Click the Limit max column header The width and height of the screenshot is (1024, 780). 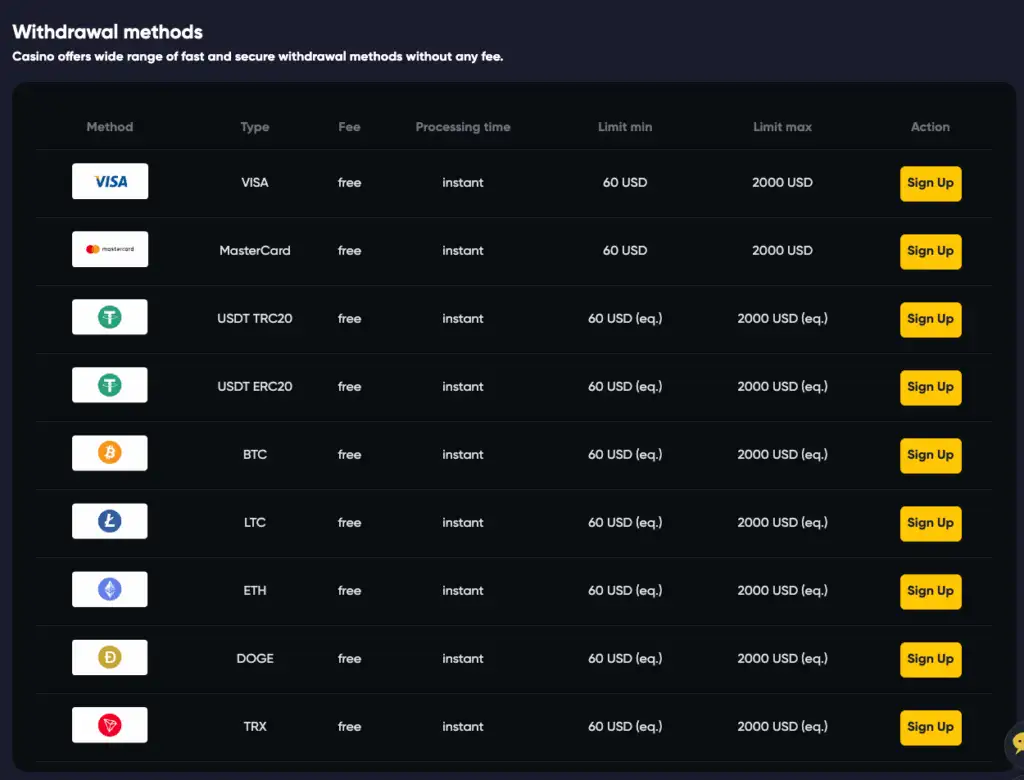tap(782, 127)
